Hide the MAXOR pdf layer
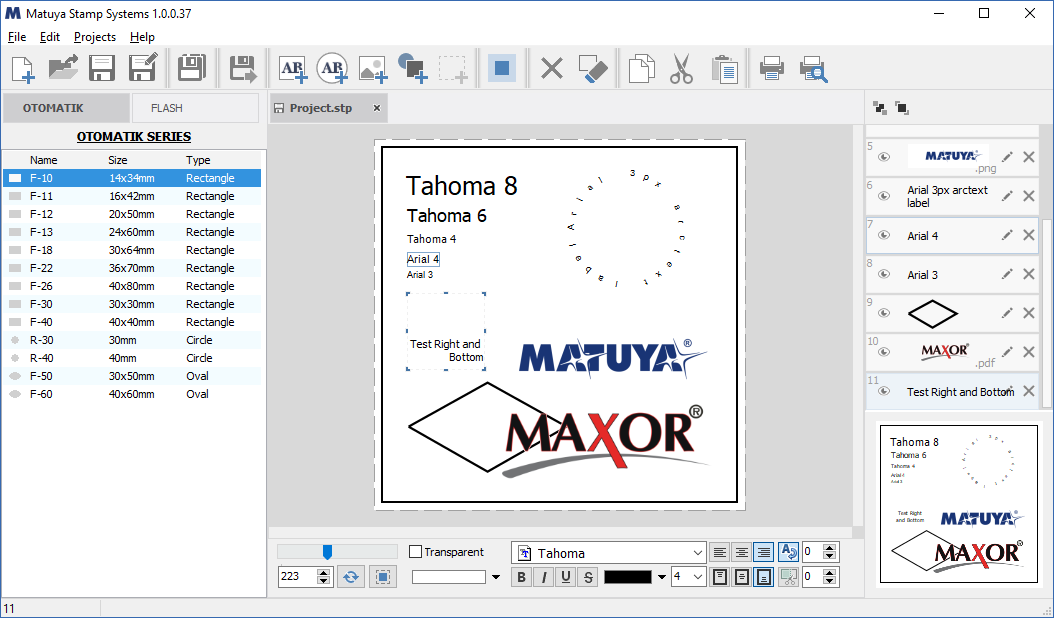Image resolution: width=1054 pixels, height=618 pixels. [x=884, y=352]
